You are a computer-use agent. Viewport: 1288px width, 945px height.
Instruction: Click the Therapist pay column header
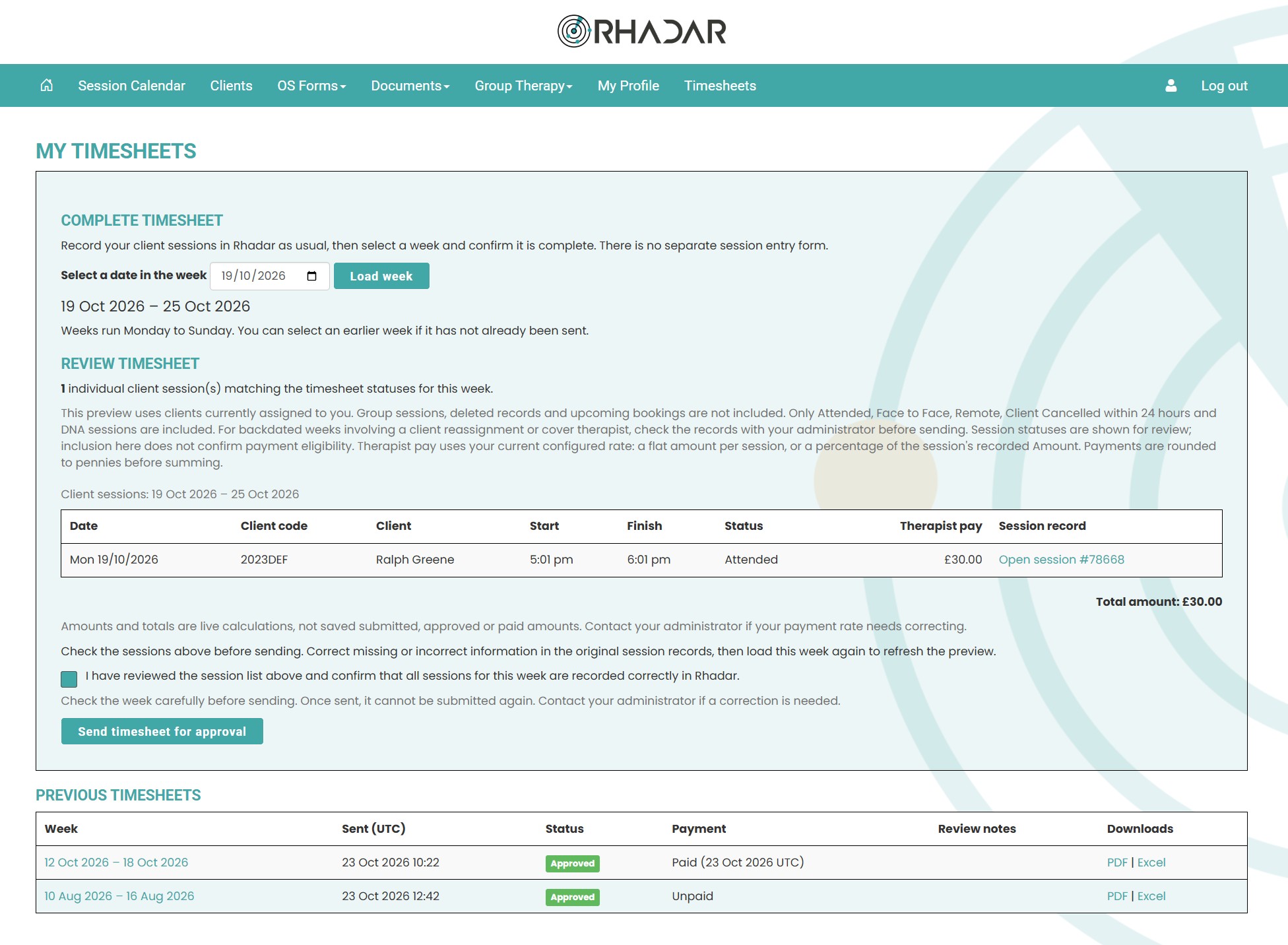point(941,526)
